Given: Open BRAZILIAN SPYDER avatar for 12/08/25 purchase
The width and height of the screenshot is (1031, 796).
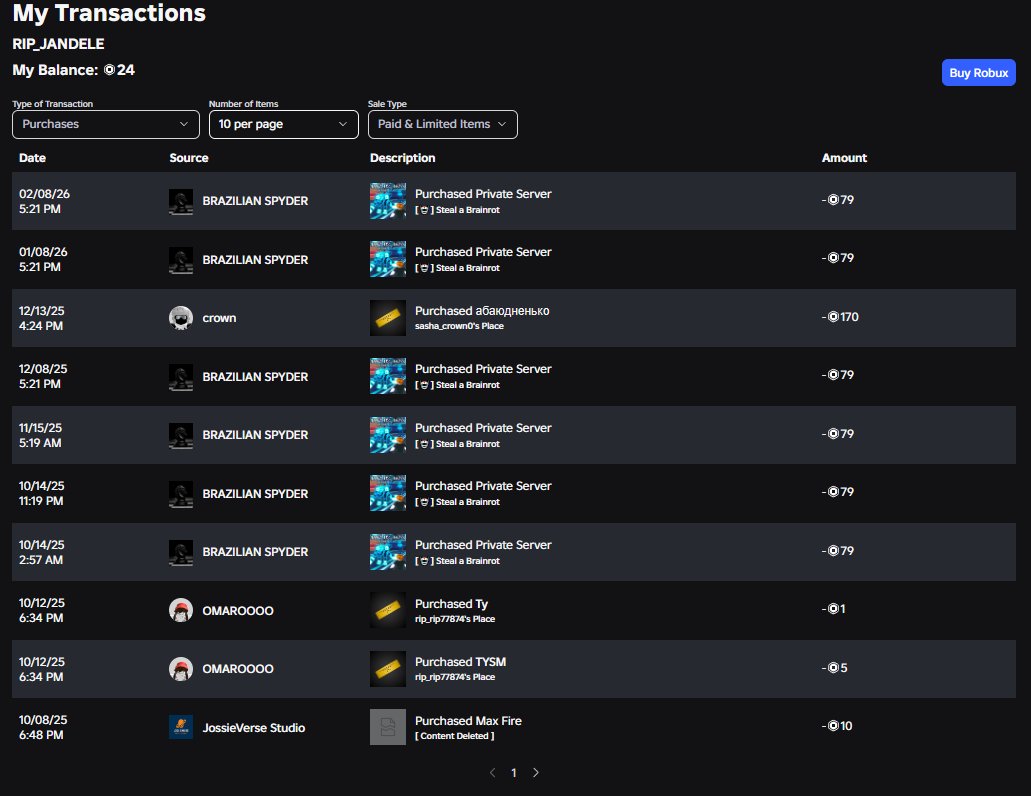Looking at the screenshot, I should [x=181, y=377].
